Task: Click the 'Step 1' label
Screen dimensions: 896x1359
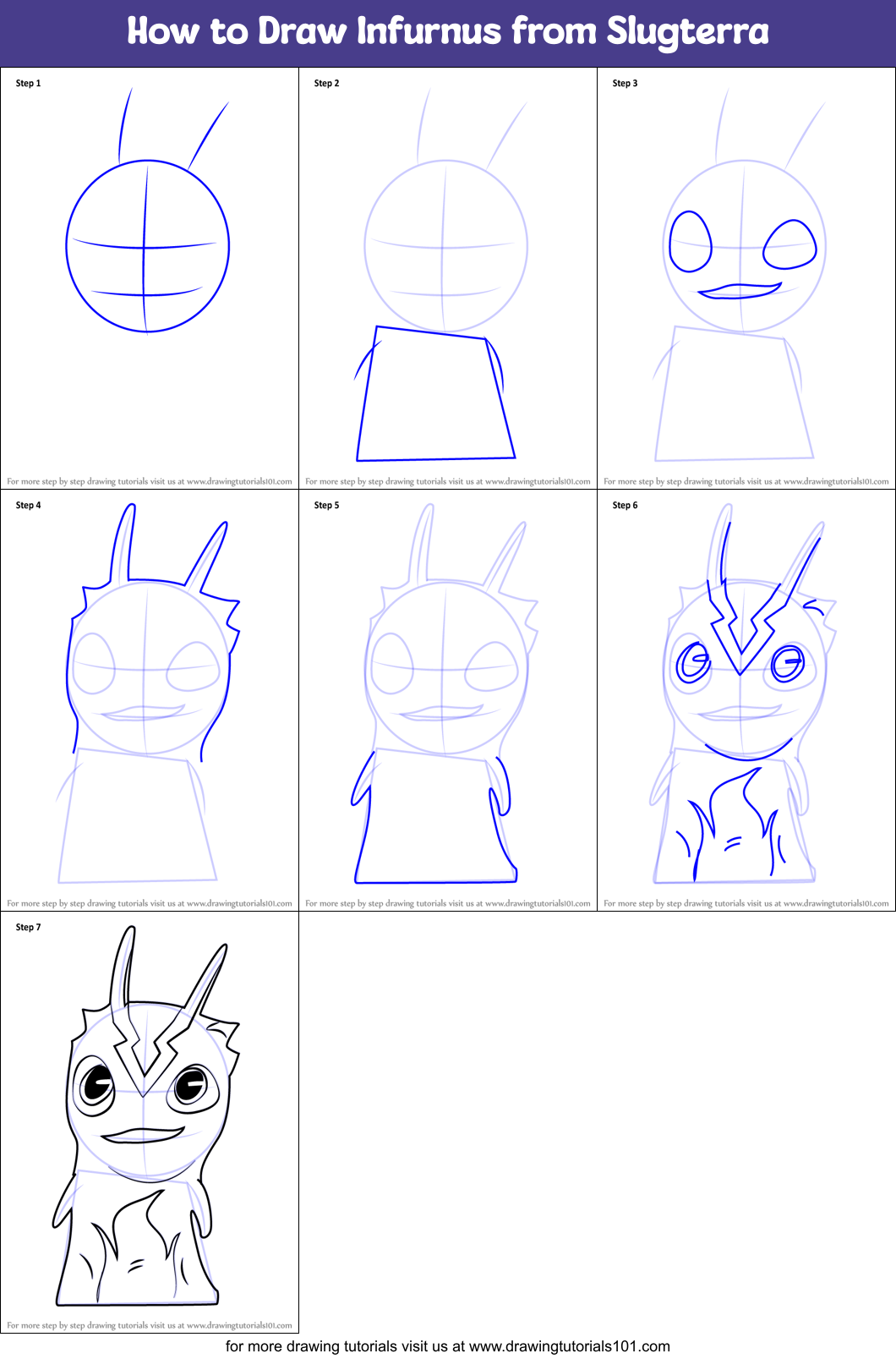Action: point(28,83)
